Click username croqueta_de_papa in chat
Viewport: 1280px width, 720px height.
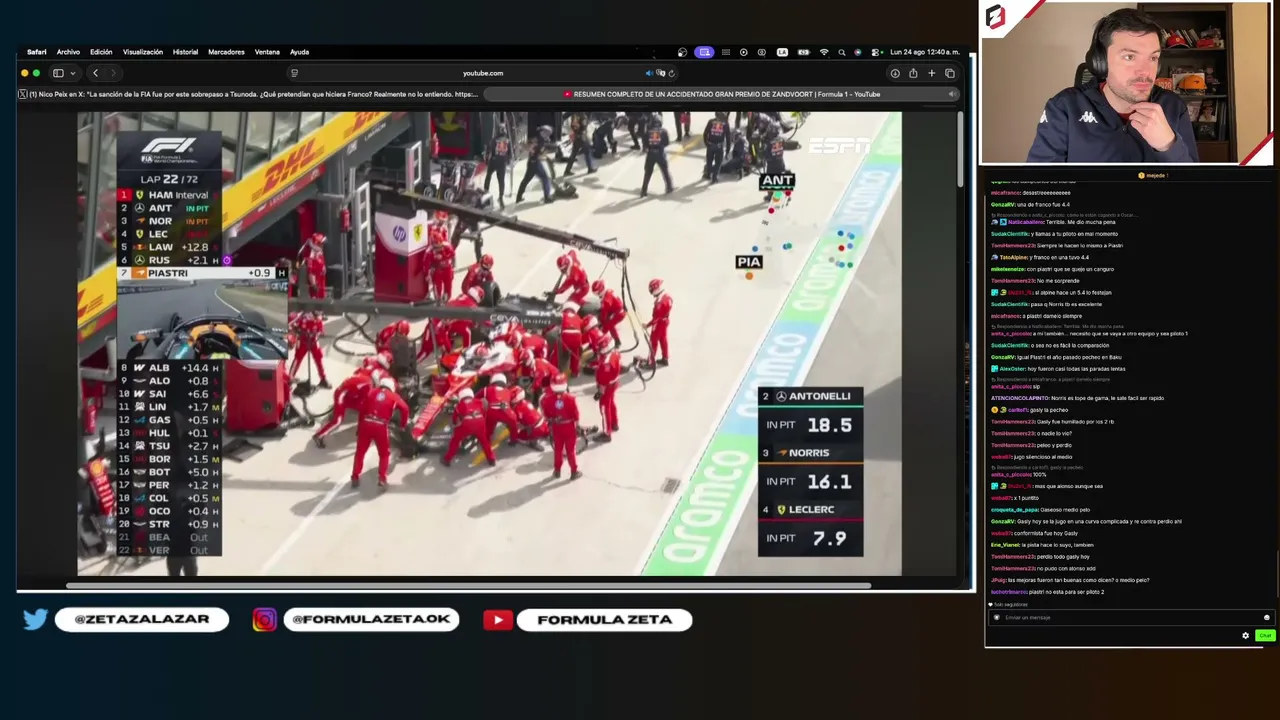[x=1012, y=509]
